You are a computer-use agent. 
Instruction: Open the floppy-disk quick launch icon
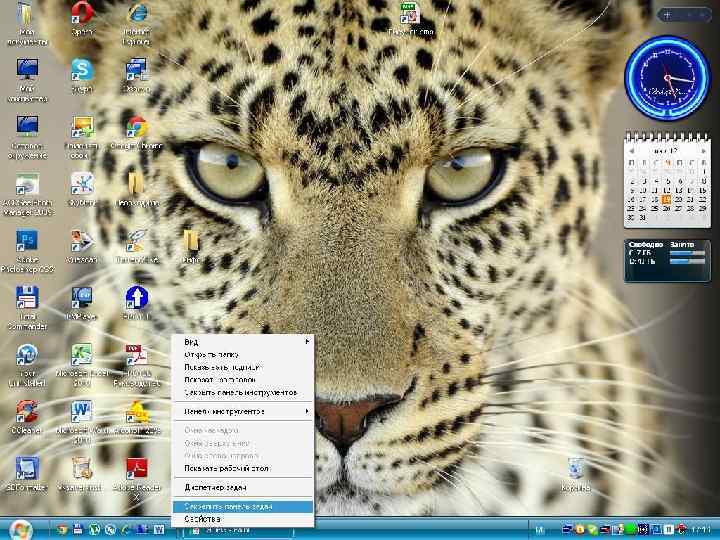[78, 530]
